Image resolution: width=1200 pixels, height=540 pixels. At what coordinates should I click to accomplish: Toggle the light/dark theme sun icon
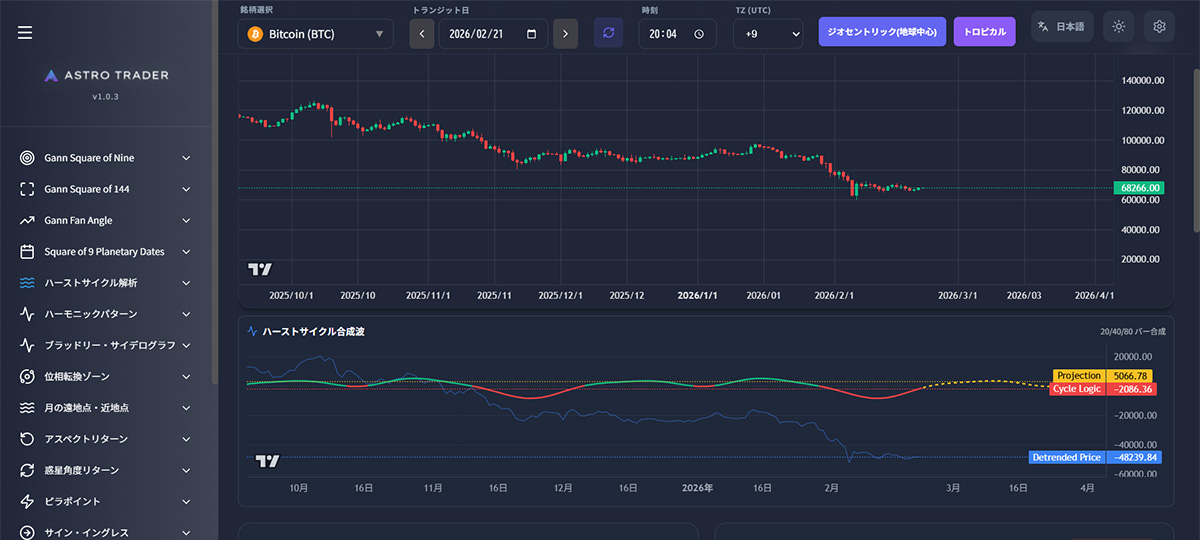[1118, 27]
